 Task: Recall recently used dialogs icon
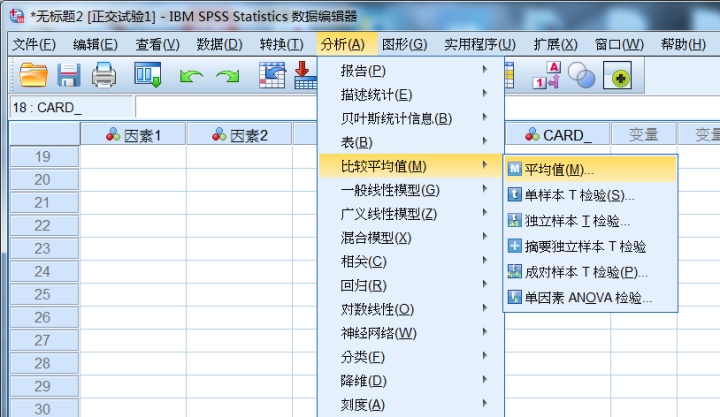click(148, 75)
